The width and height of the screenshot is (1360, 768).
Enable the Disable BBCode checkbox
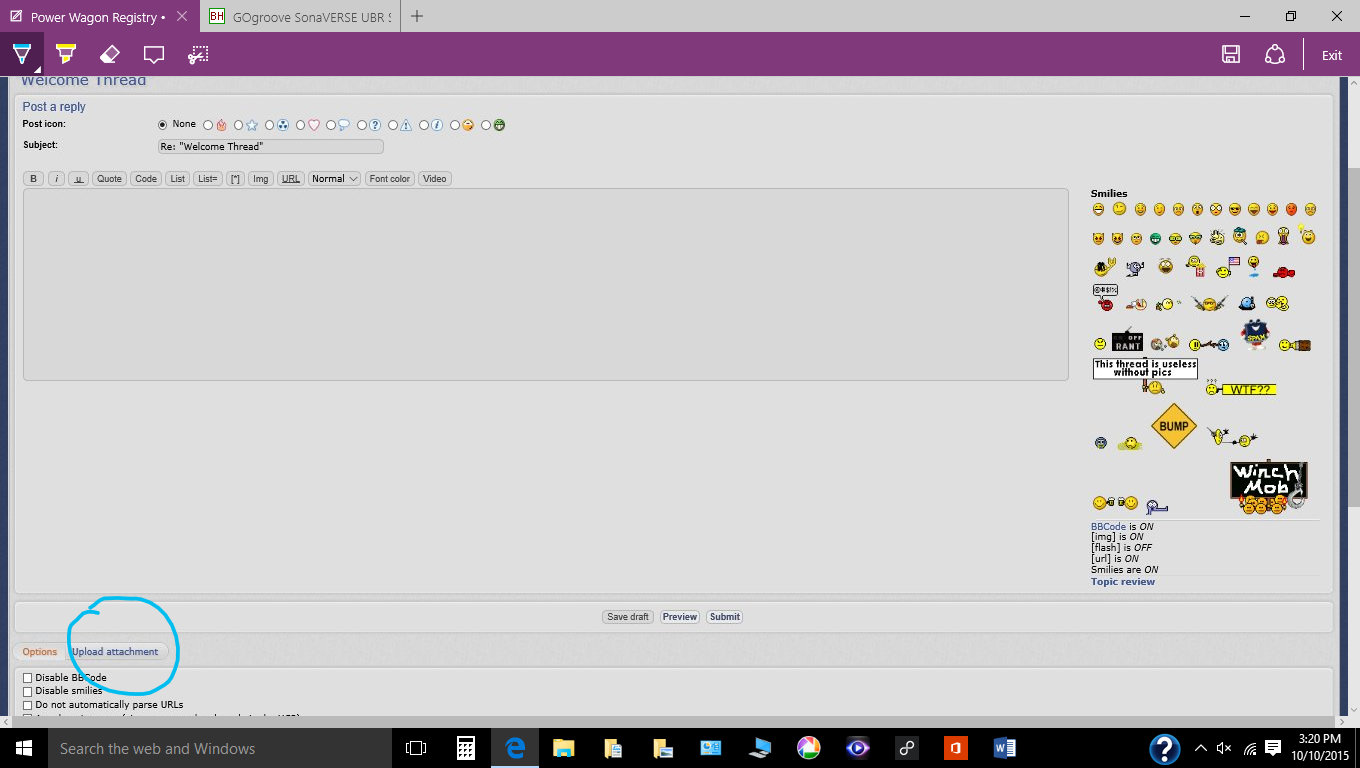tap(28, 678)
